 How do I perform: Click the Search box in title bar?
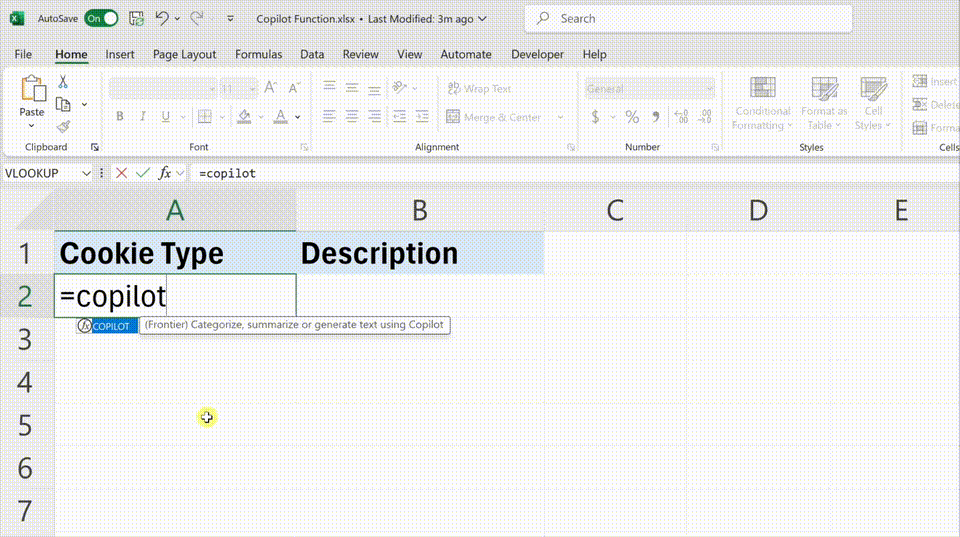pyautogui.click(x=688, y=19)
